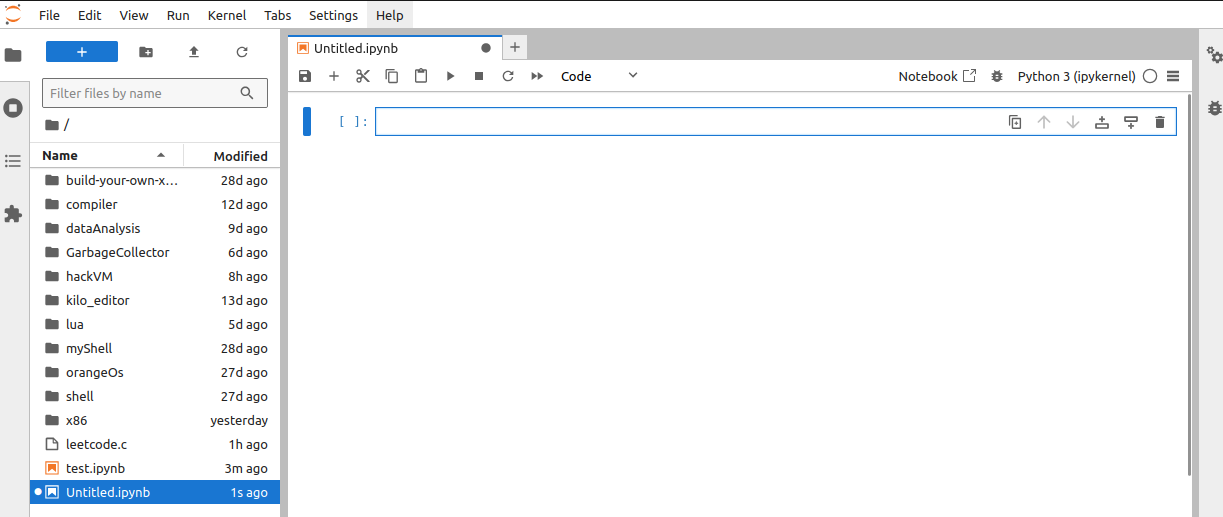Move the cell up arrow

1044,122
